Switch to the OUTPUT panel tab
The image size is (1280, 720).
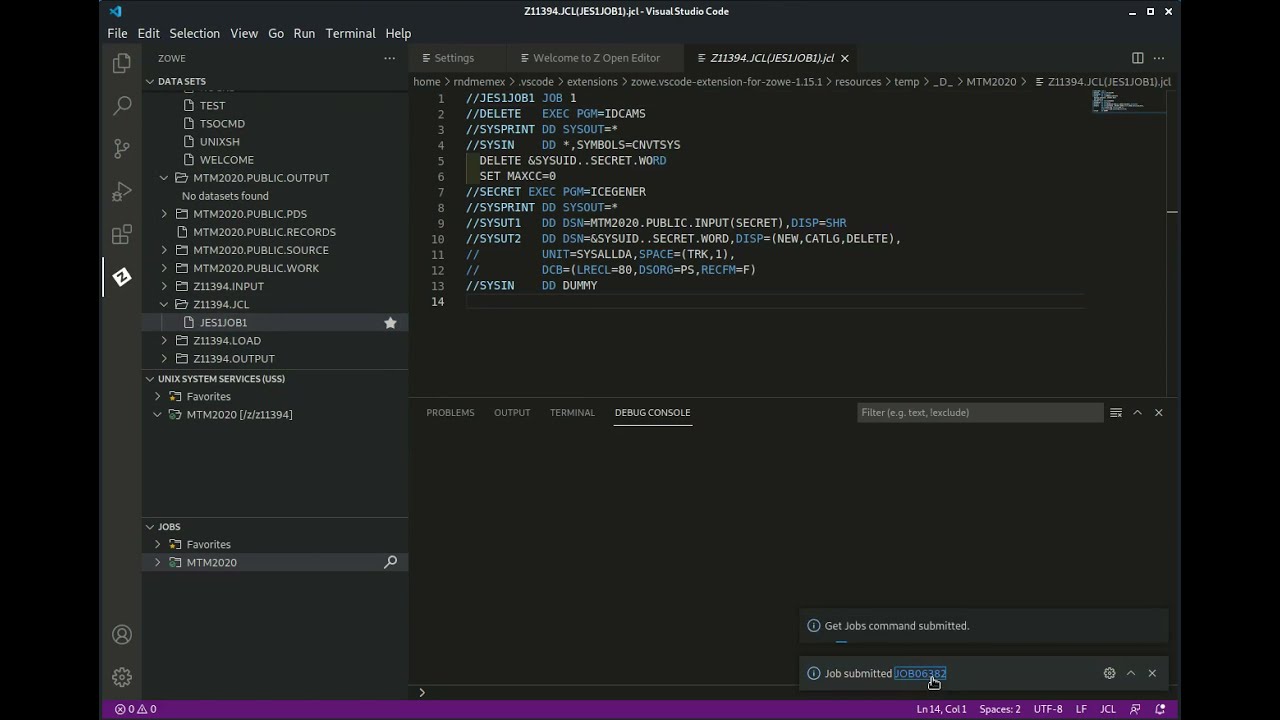pyautogui.click(x=512, y=412)
